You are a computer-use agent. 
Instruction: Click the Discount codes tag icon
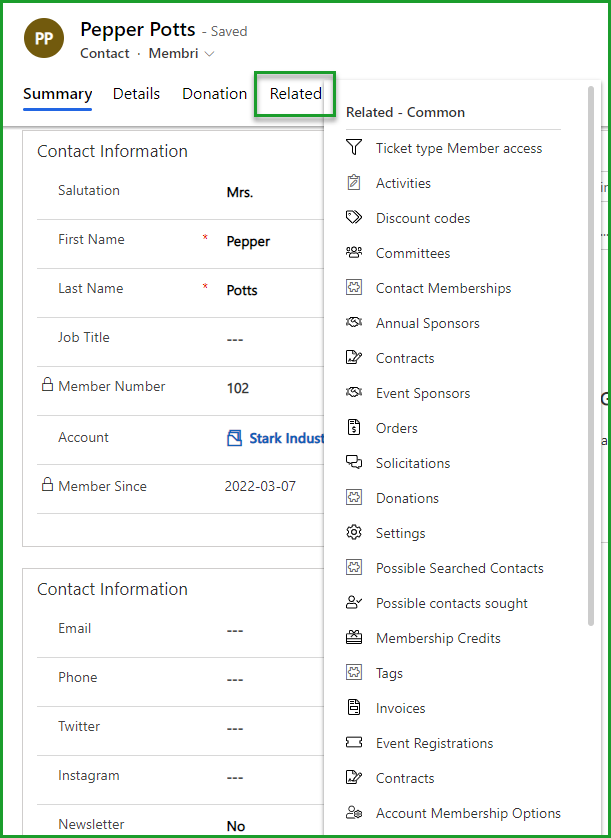pyautogui.click(x=354, y=218)
